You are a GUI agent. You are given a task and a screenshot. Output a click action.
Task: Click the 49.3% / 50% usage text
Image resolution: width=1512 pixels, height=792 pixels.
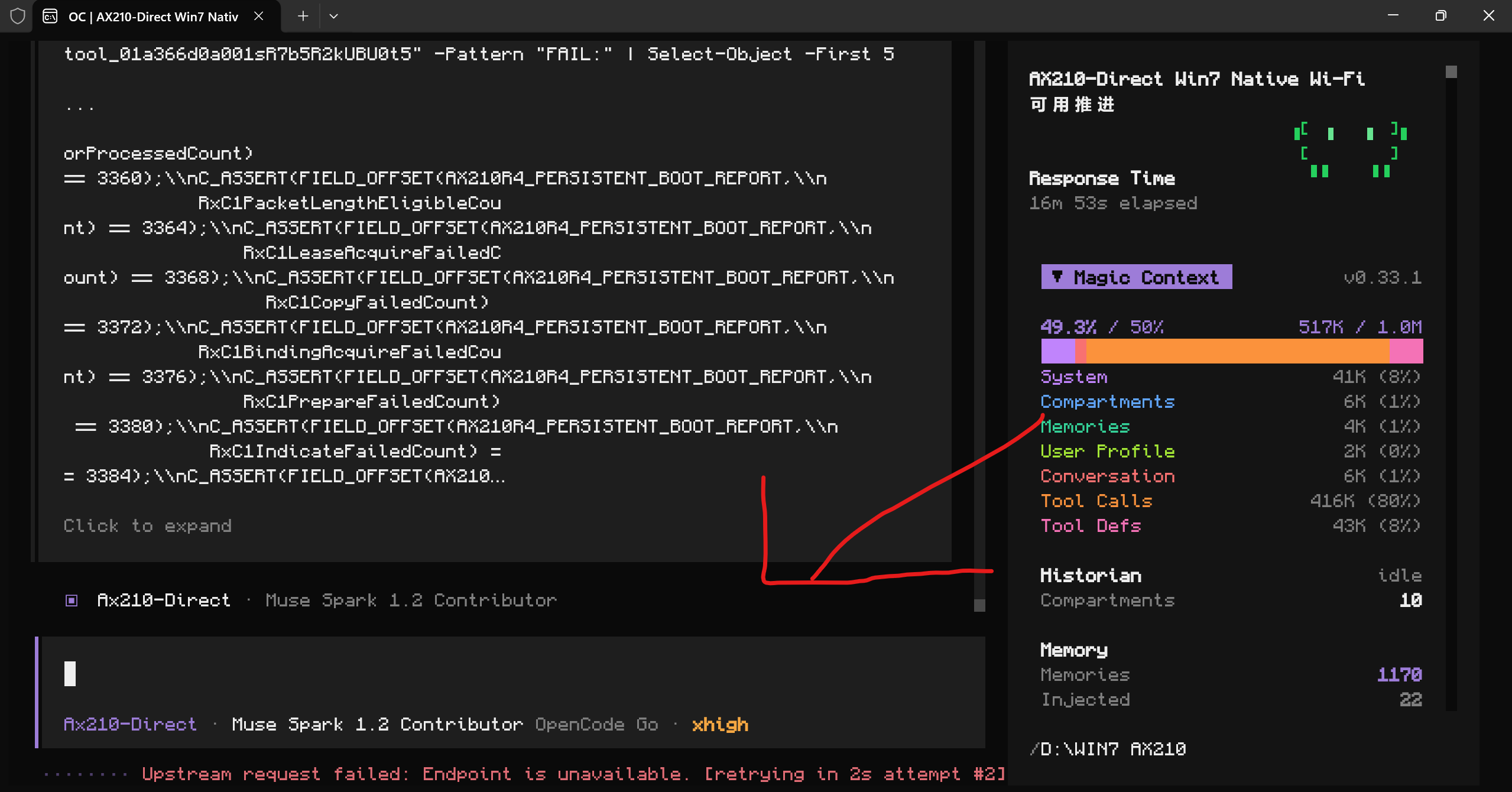tap(1102, 327)
